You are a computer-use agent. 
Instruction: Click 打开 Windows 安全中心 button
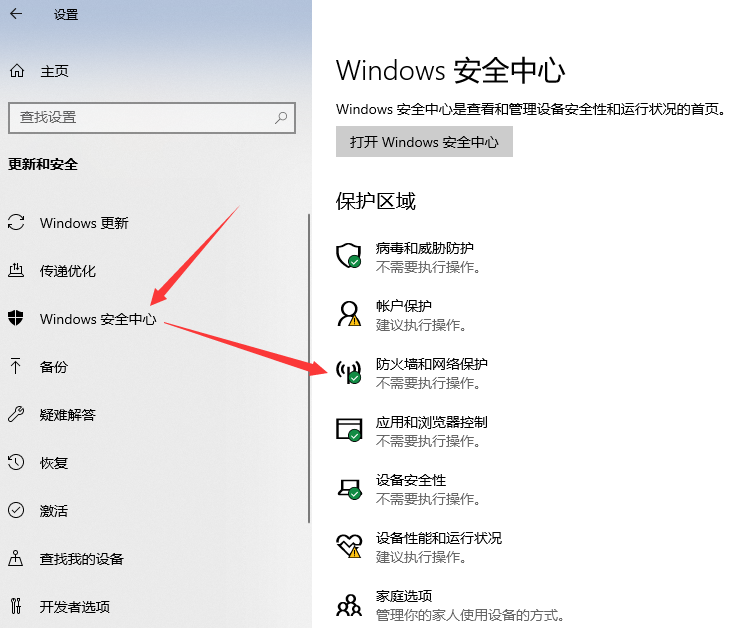tap(424, 142)
